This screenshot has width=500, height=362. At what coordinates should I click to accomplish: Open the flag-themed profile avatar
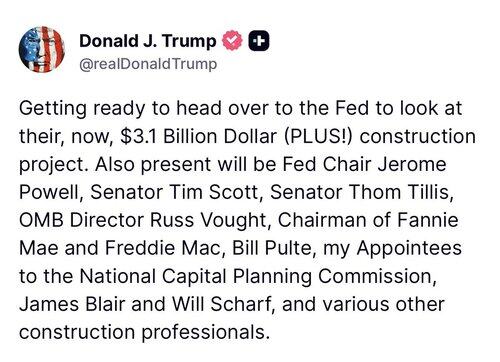click(x=42, y=49)
